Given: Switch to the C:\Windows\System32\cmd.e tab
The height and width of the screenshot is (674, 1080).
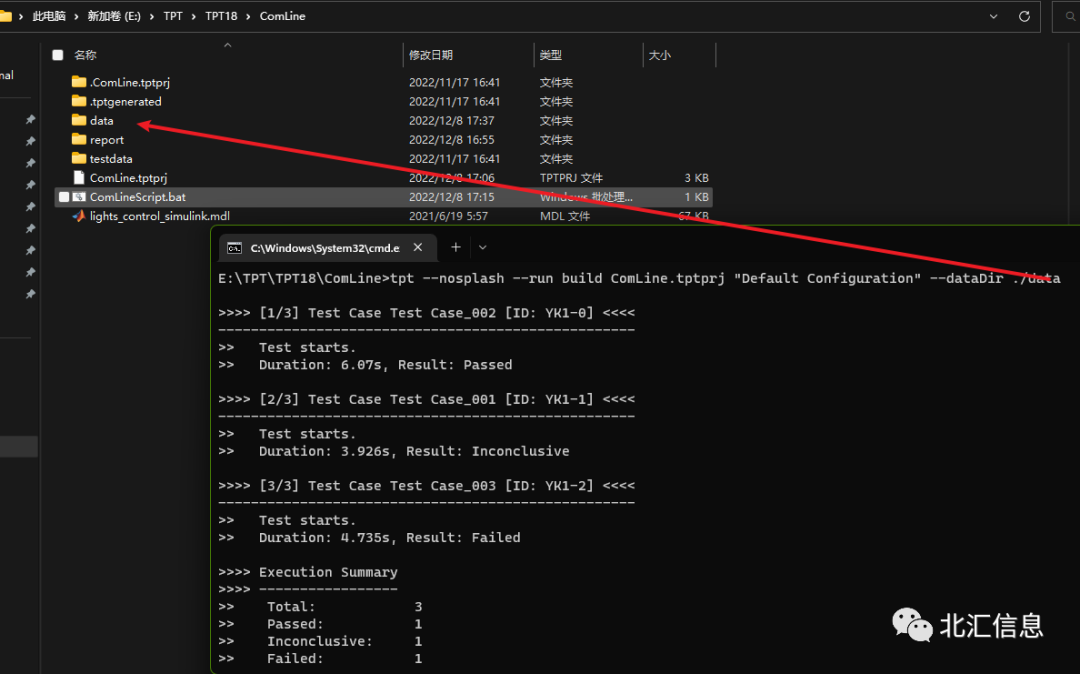Looking at the screenshot, I should click(327, 248).
